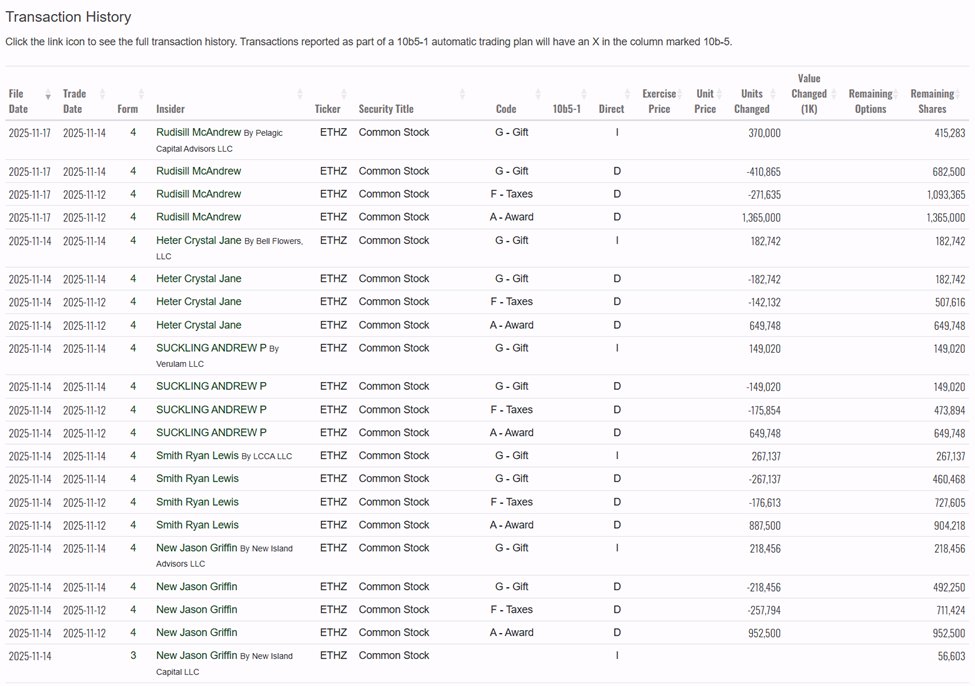
Task: Click the -410,865 units changed cell
Action: pyautogui.click(x=764, y=172)
